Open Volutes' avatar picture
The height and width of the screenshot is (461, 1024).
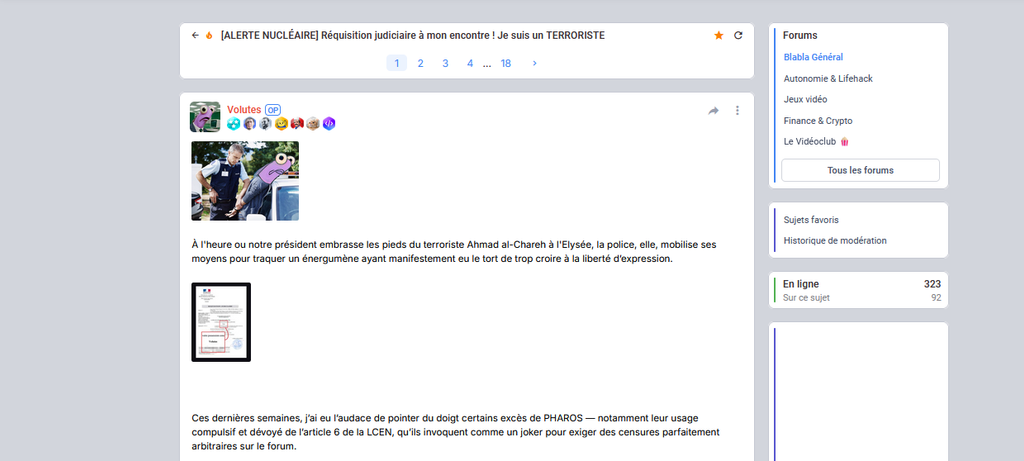point(205,117)
